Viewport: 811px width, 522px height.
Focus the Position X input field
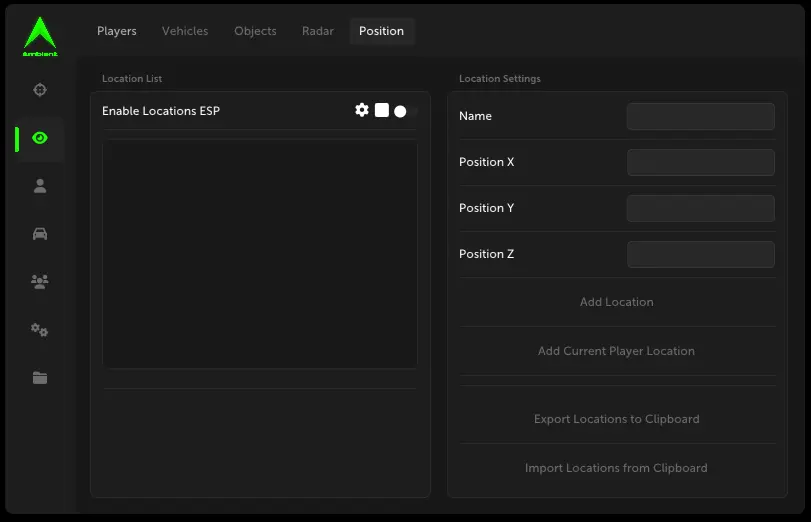[700, 162]
